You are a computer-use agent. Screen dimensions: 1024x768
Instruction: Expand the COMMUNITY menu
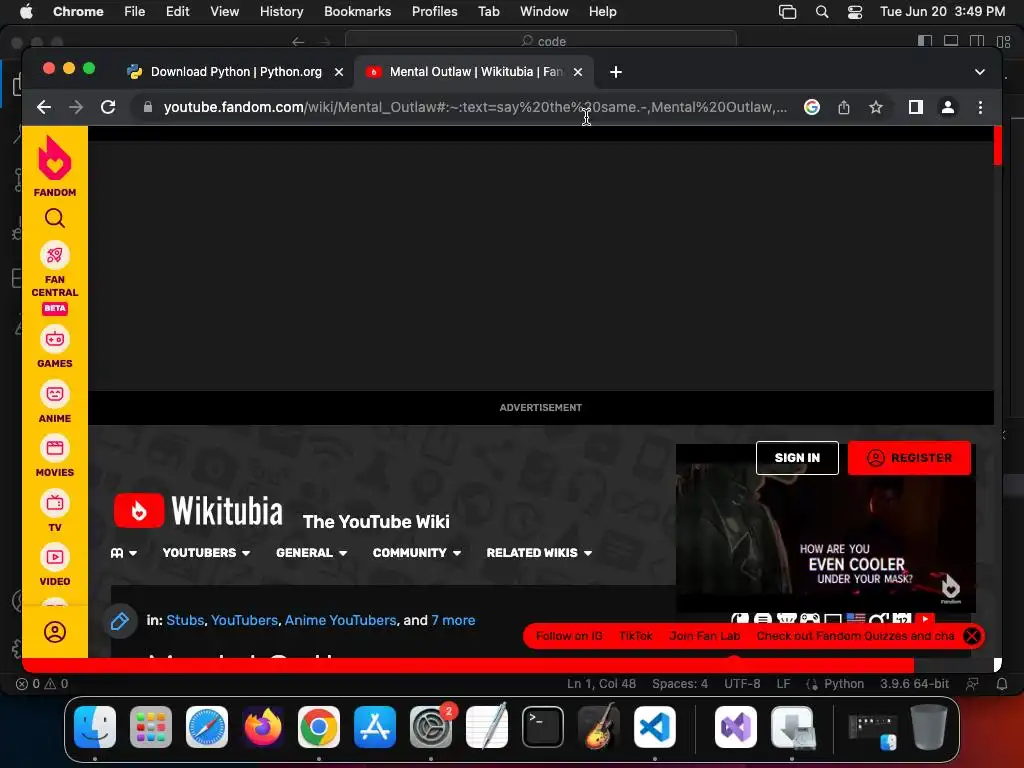pos(417,552)
